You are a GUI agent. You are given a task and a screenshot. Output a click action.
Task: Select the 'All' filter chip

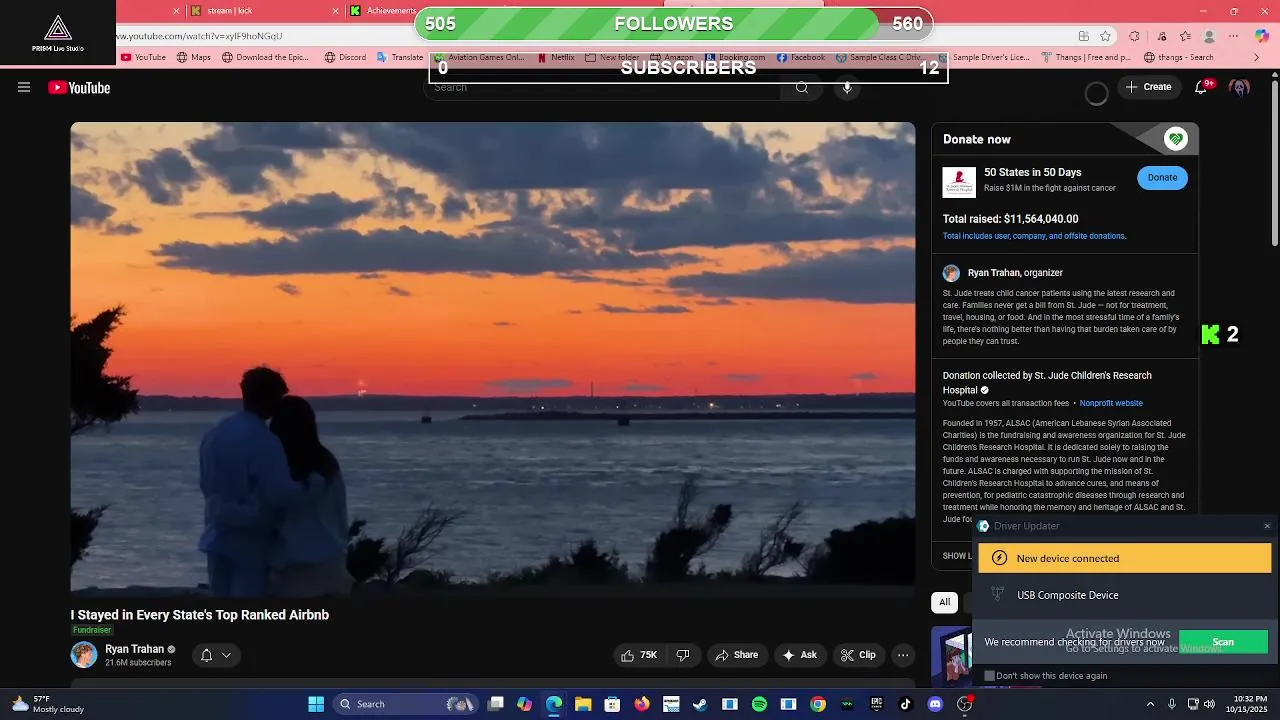(x=944, y=602)
